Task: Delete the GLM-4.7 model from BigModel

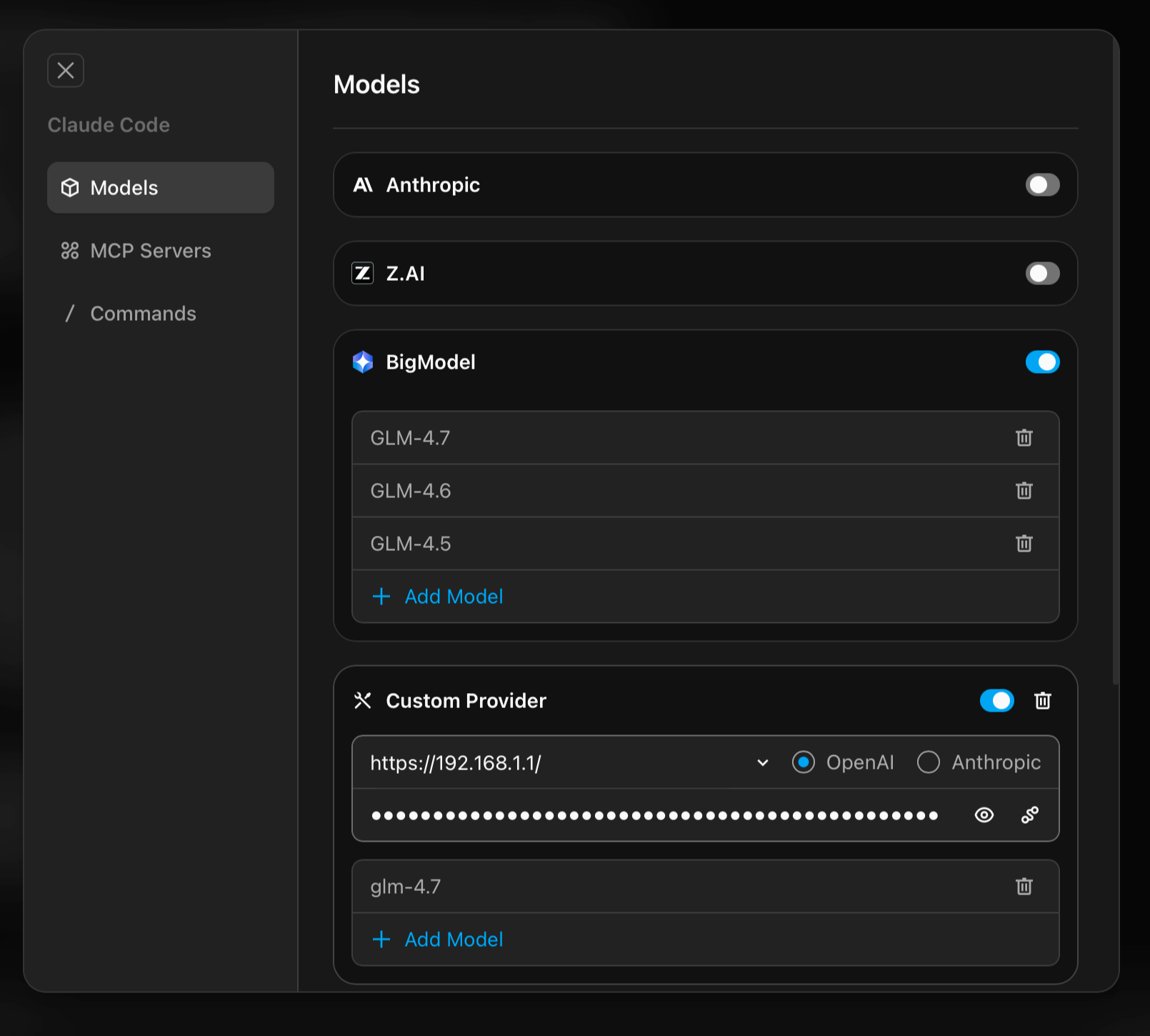Action: pos(1024,438)
